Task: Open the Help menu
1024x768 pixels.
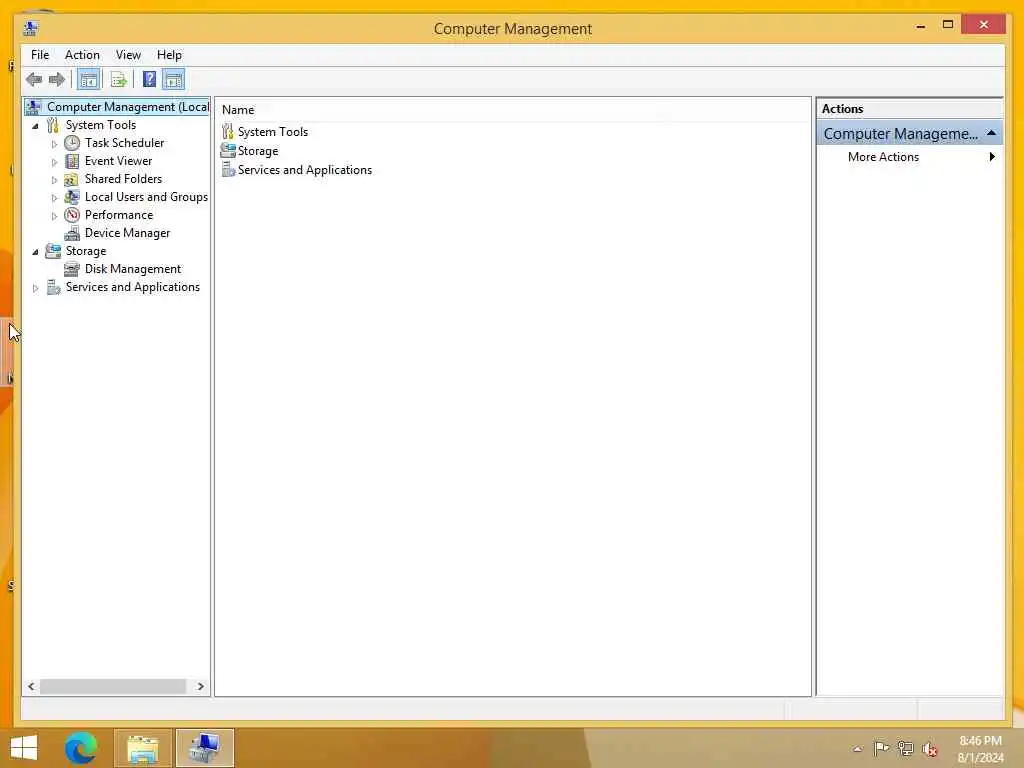Action: [x=169, y=55]
